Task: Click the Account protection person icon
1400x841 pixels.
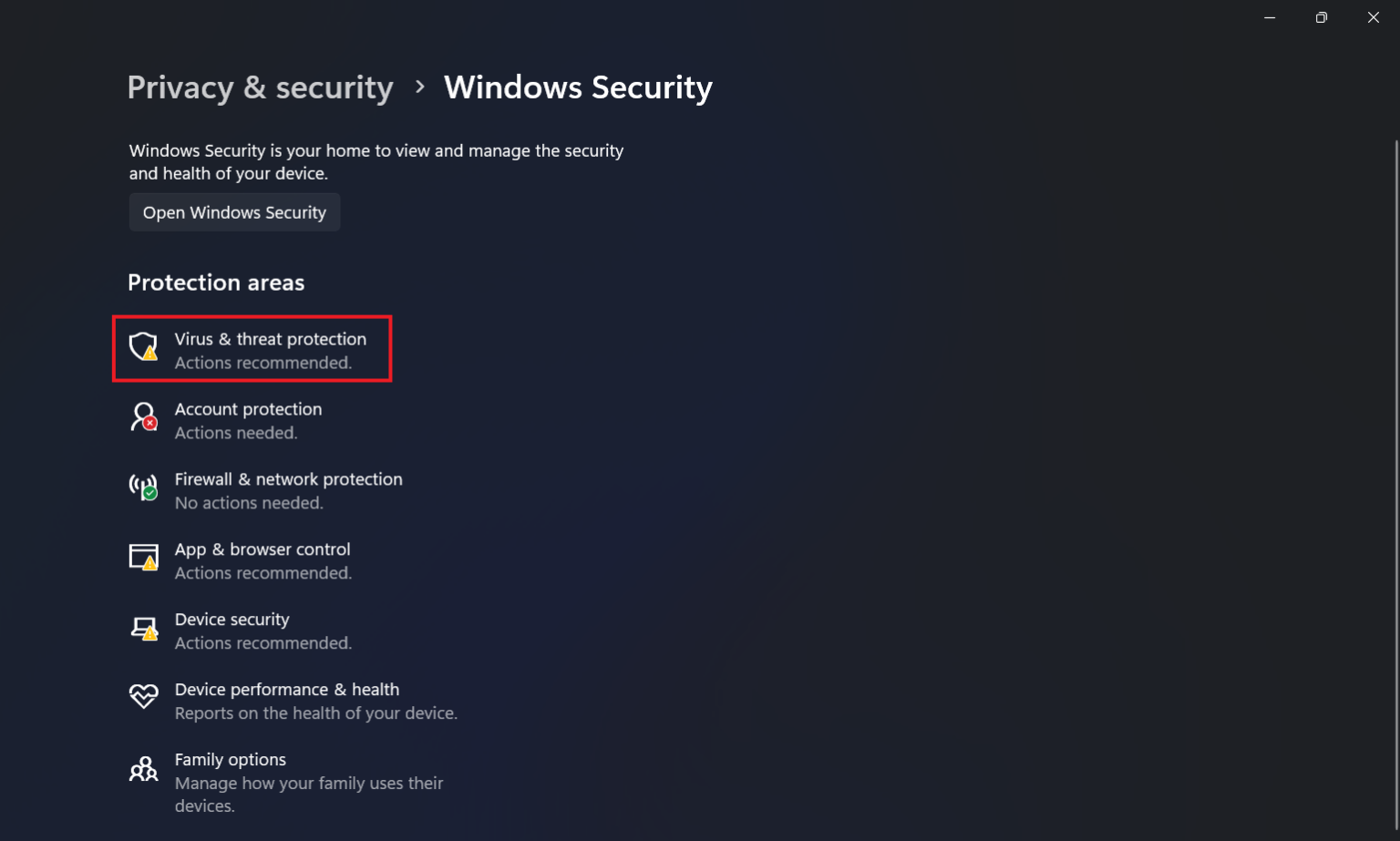Action: pyautogui.click(x=143, y=417)
